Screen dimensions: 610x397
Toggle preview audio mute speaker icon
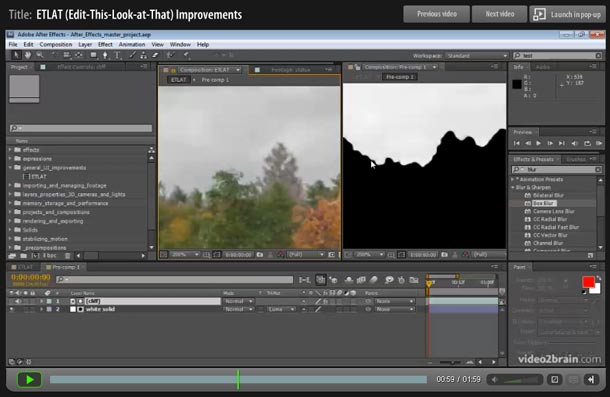[x=575, y=143]
